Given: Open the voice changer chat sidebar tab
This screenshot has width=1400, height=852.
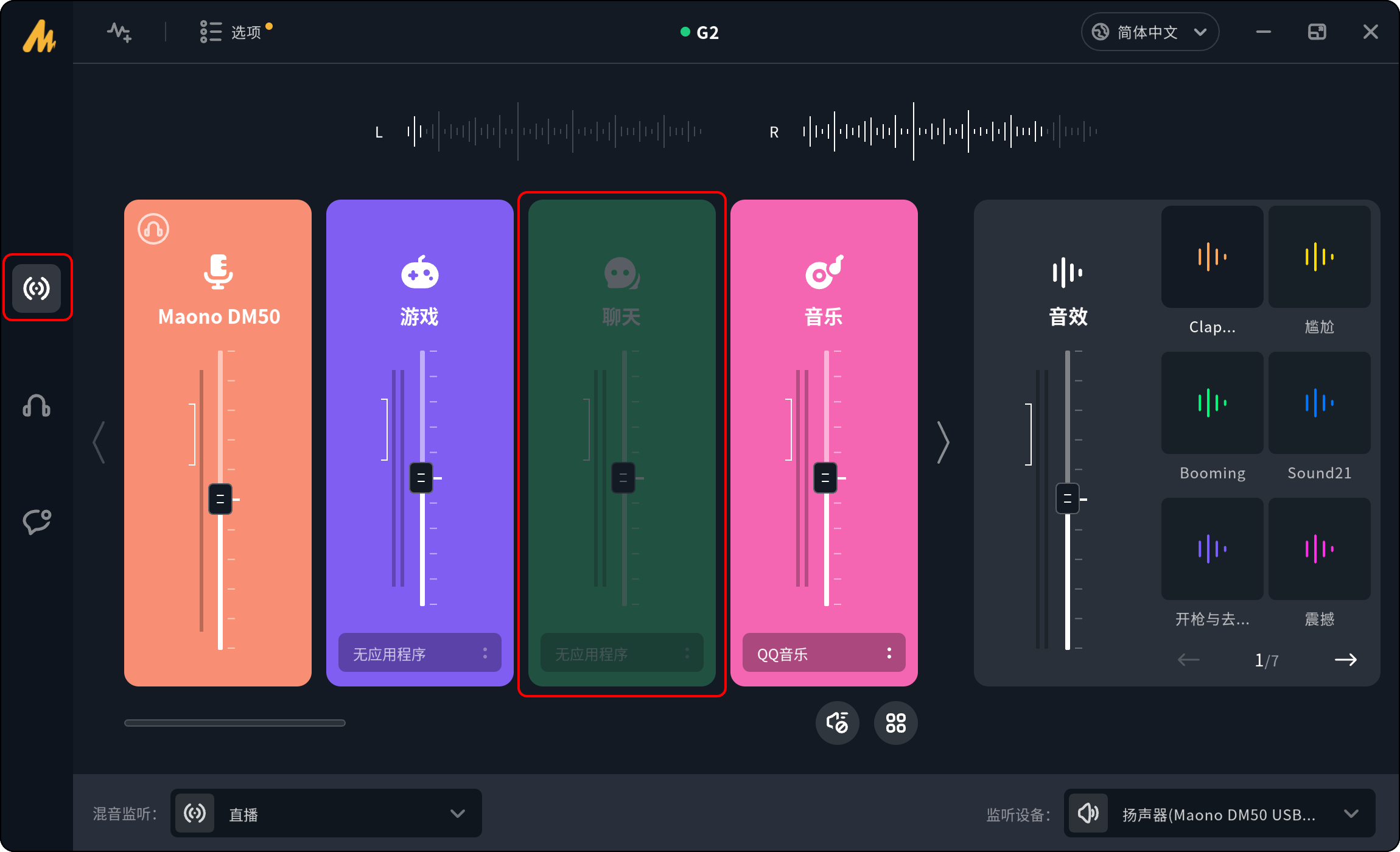Looking at the screenshot, I should coord(37,522).
